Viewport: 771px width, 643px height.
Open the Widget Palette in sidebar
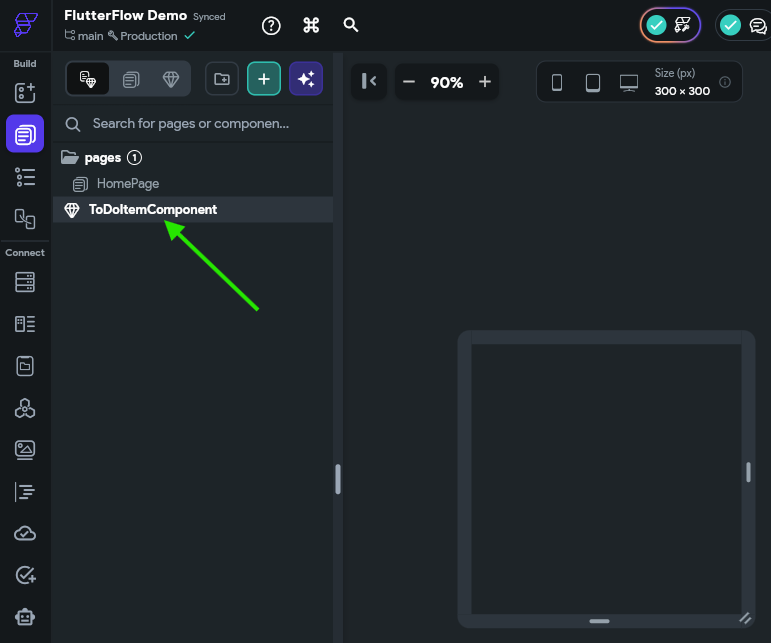click(x=25, y=92)
